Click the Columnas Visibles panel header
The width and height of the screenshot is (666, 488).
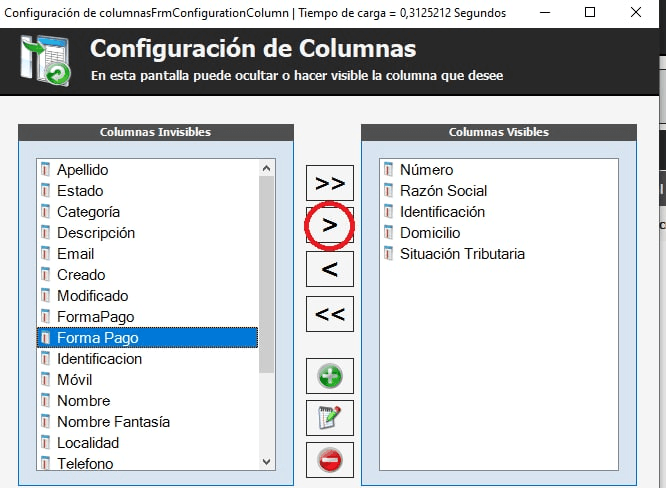point(498,132)
